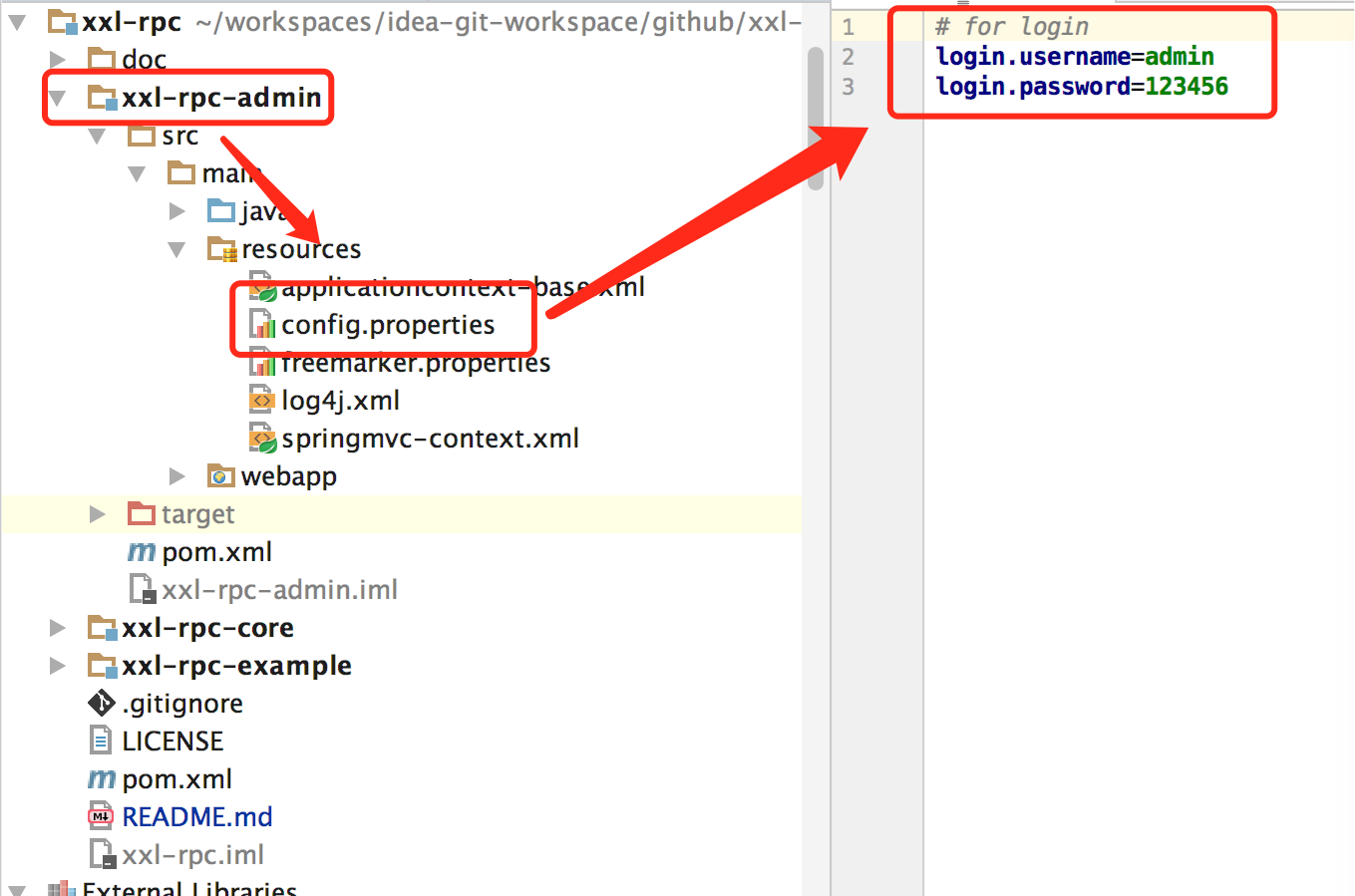Collapse the resources folder arrow
This screenshot has height=896, width=1355.
177,249
